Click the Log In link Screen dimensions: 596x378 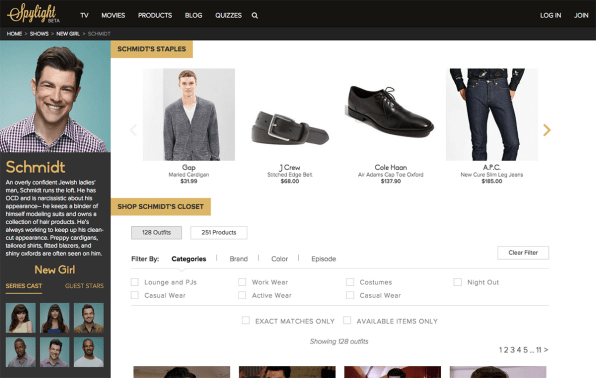coord(550,16)
